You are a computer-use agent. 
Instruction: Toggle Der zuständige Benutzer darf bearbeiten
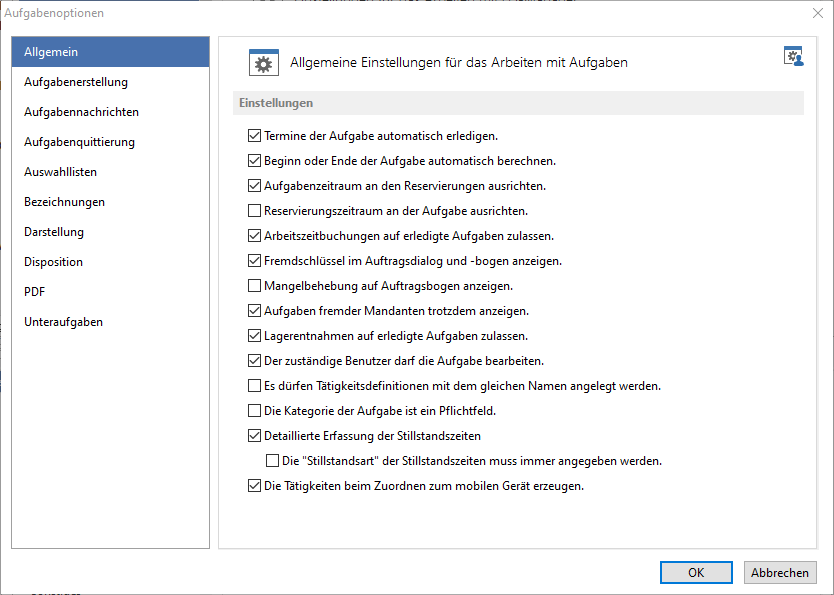(x=254, y=361)
